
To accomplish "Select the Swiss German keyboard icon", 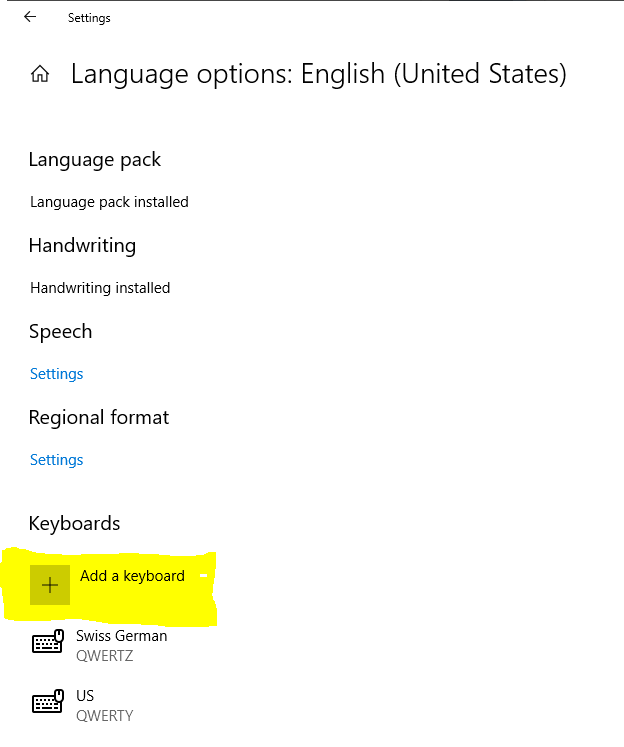I will [48, 641].
